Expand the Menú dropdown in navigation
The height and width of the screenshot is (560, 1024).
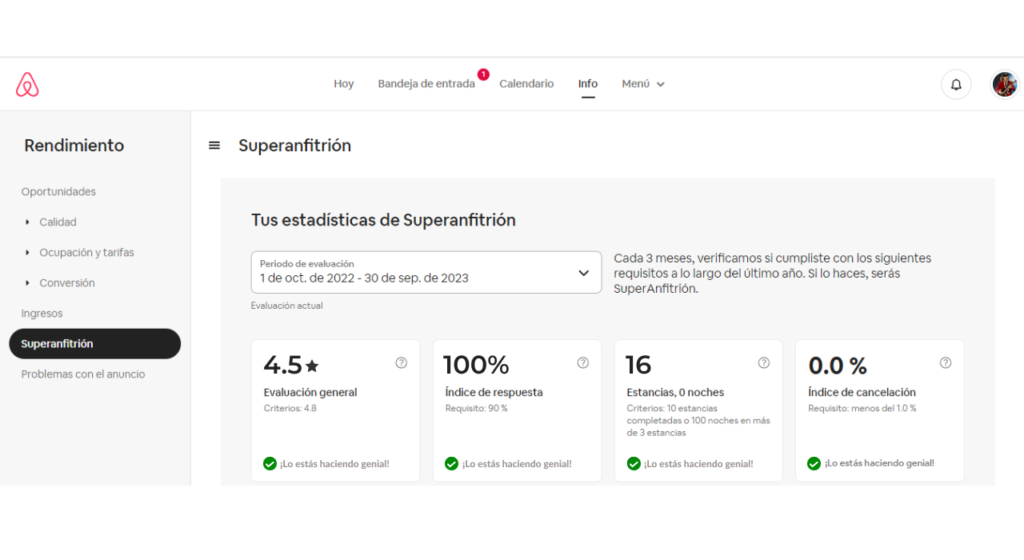(x=643, y=84)
